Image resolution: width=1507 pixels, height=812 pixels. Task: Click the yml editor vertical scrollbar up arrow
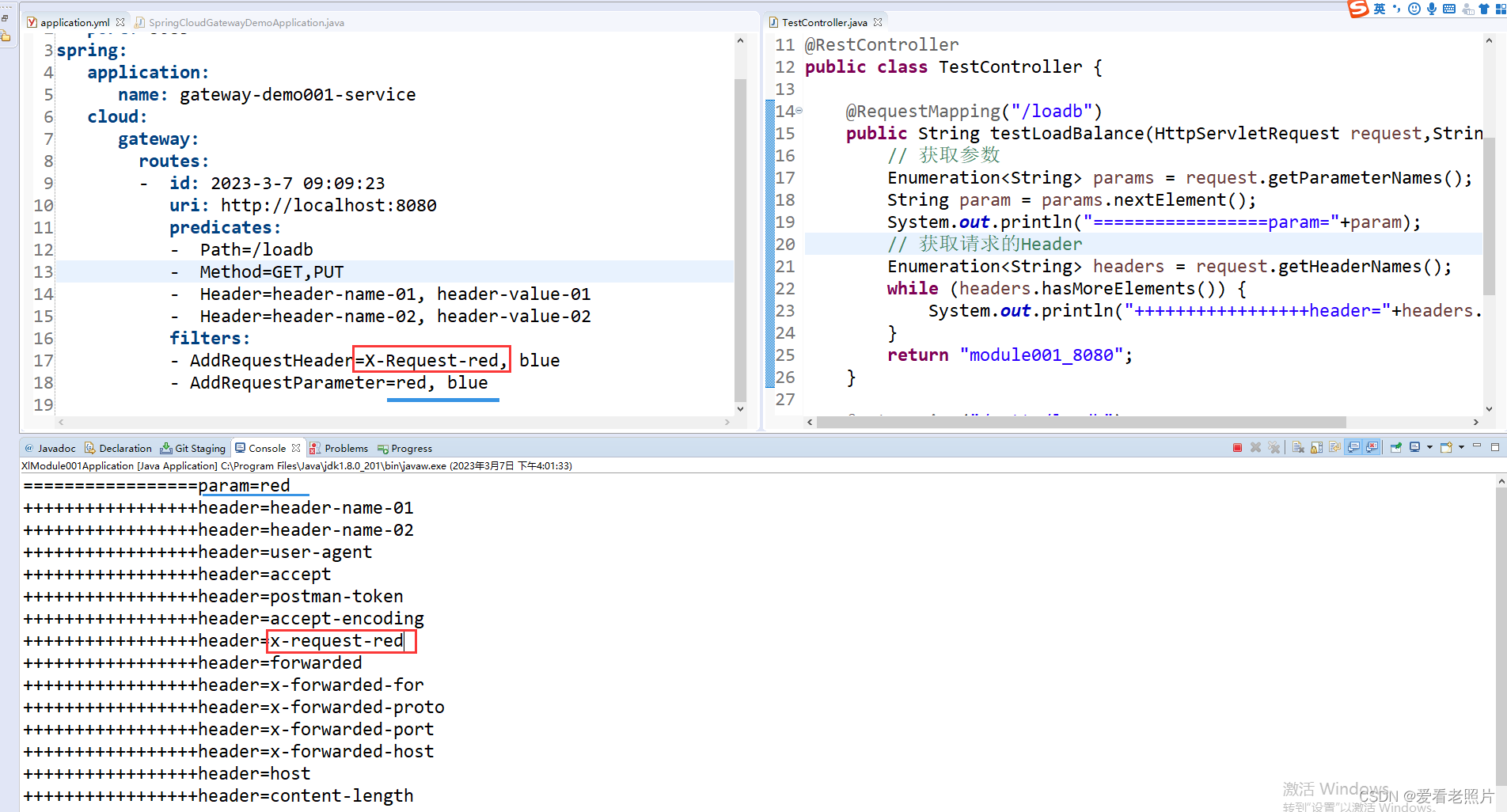(740, 40)
